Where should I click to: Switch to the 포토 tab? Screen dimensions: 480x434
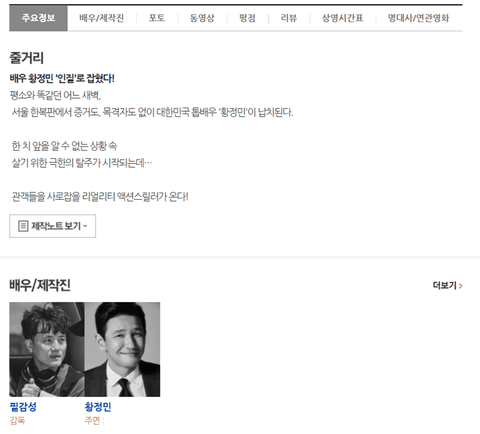coord(157,18)
